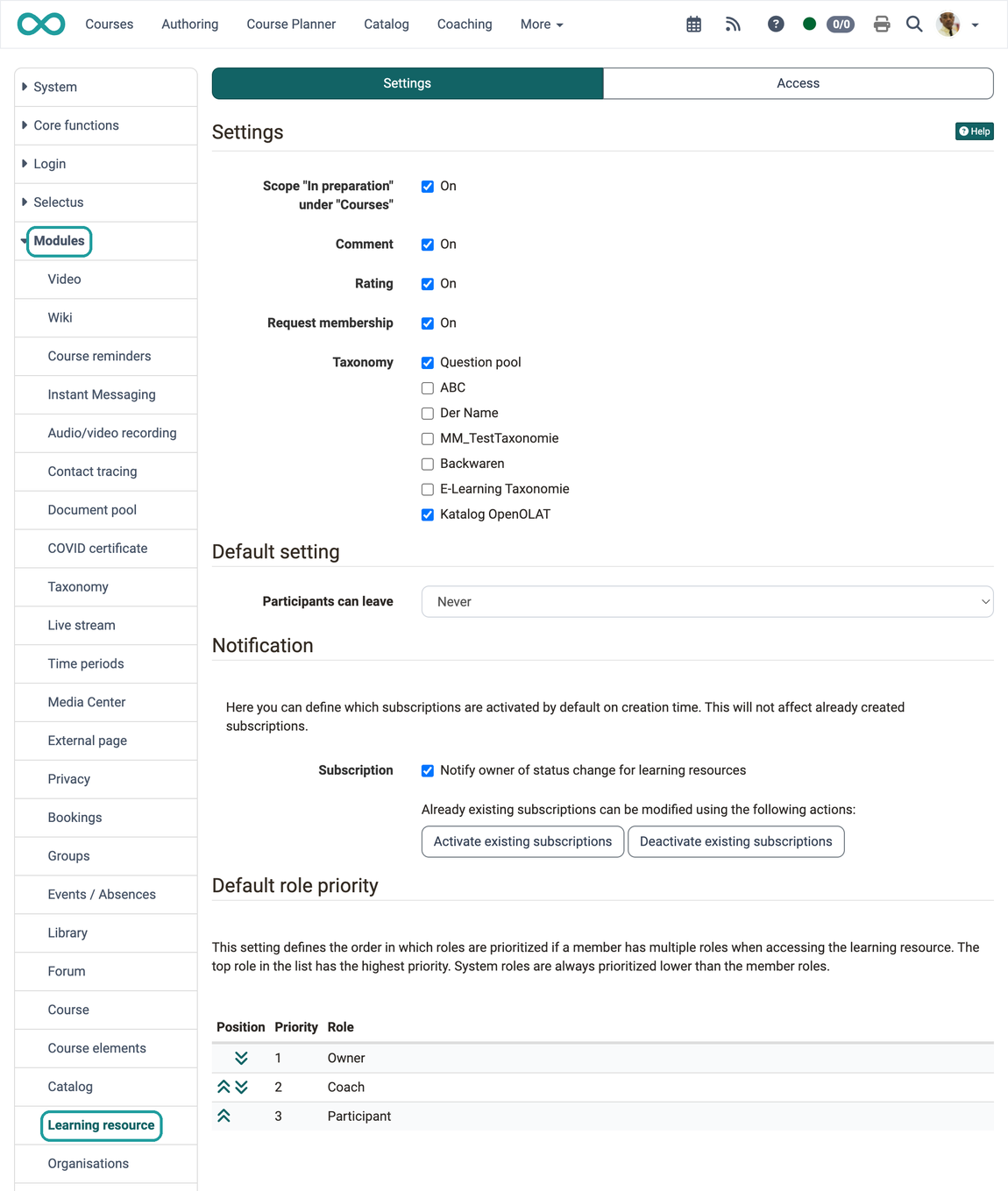
Task: Toggle the Comment On checkbox
Action: pyautogui.click(x=428, y=245)
